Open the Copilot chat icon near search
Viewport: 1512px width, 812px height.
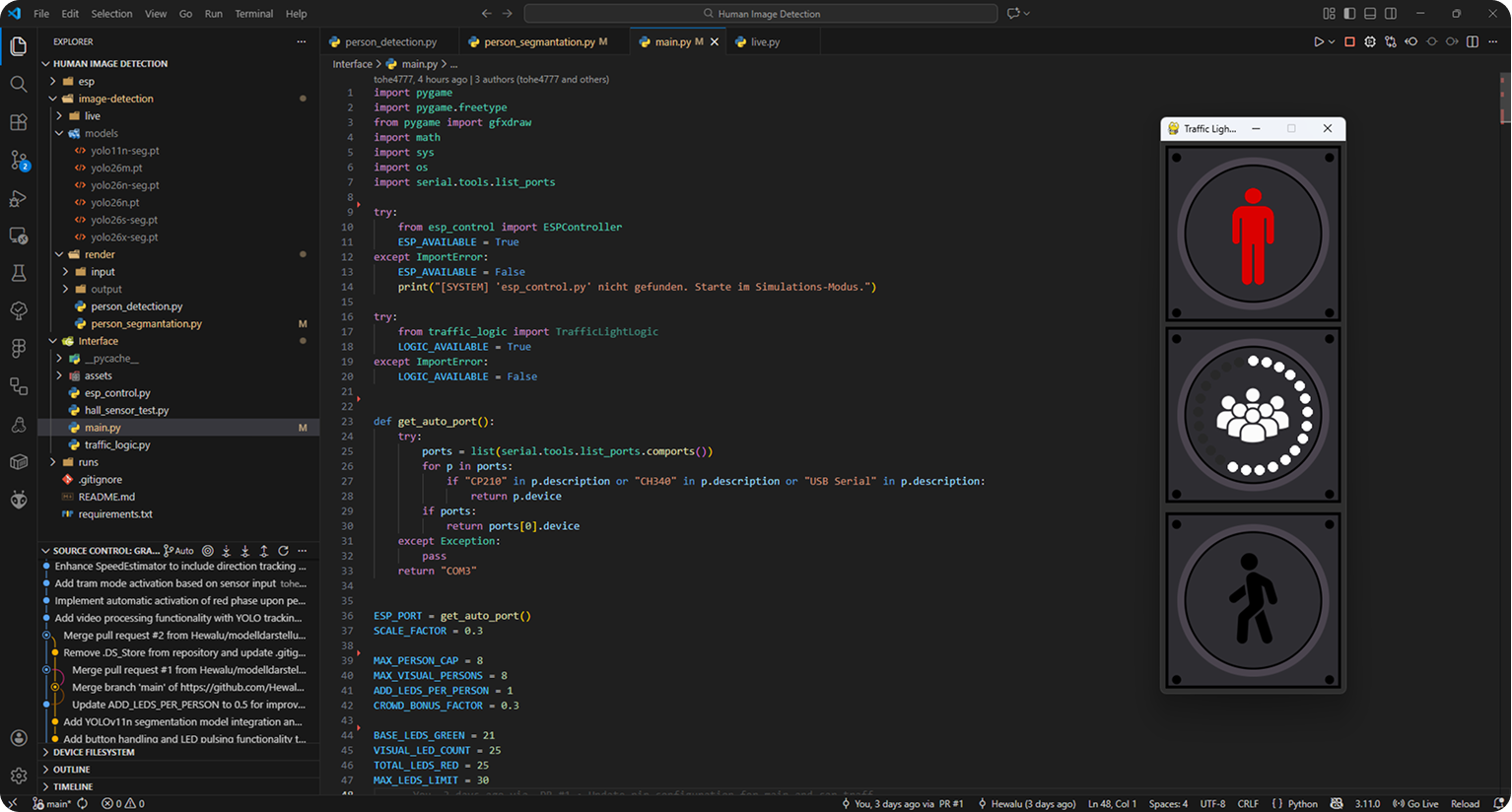[1013, 14]
